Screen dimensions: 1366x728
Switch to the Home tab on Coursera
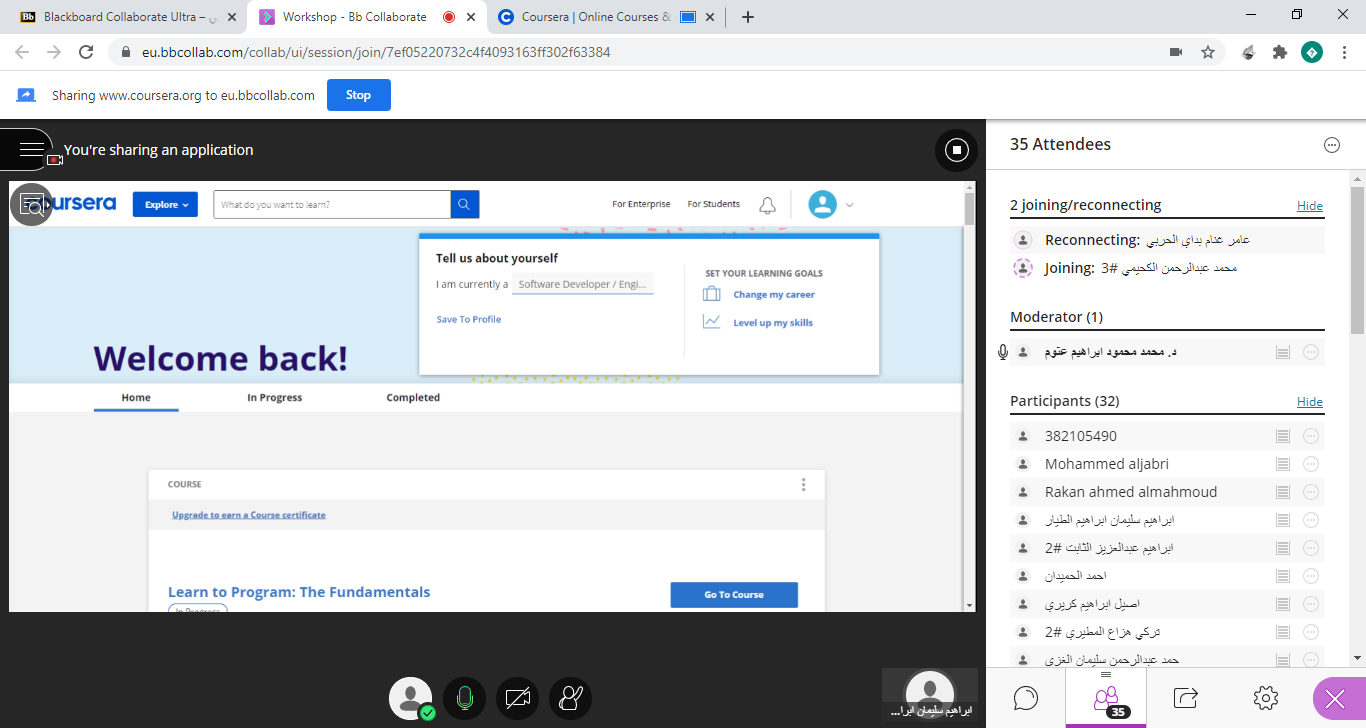coord(136,397)
